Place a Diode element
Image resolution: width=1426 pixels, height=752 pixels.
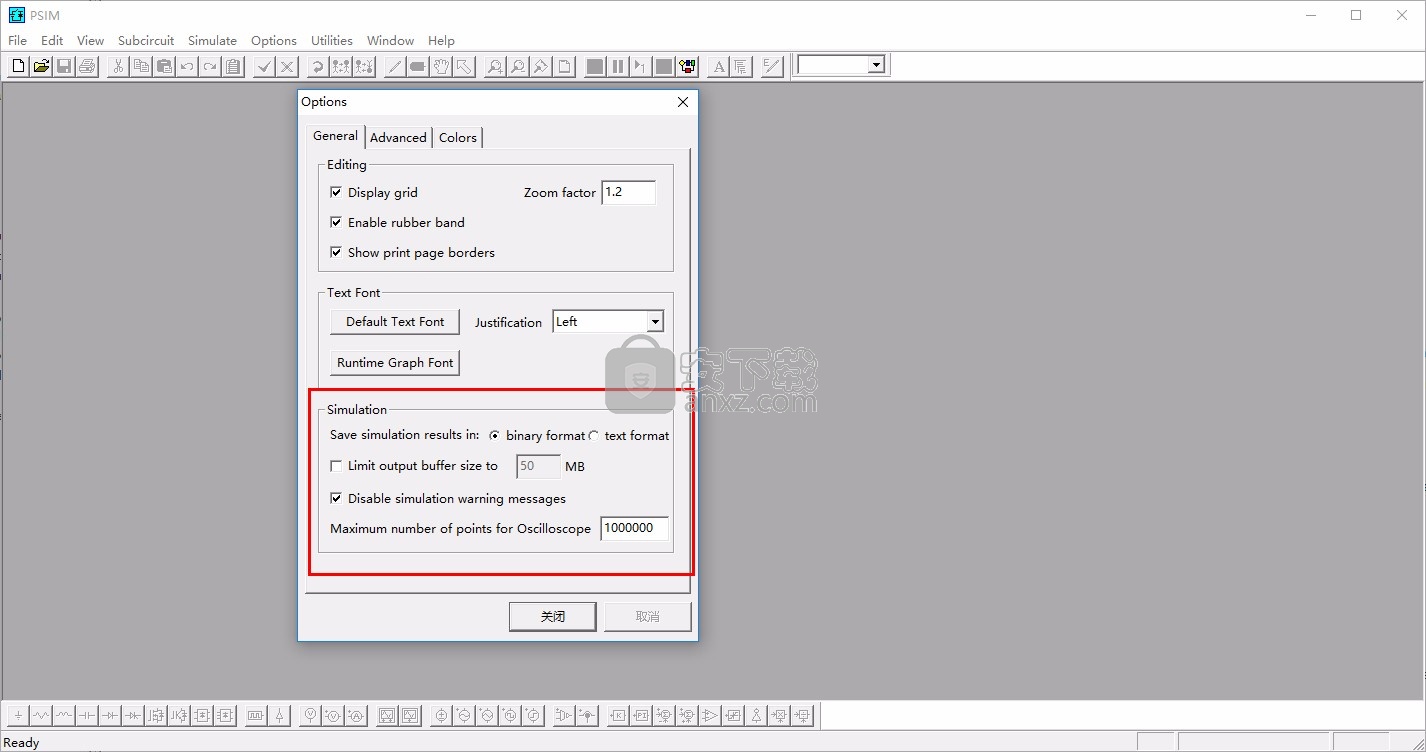coord(110,715)
